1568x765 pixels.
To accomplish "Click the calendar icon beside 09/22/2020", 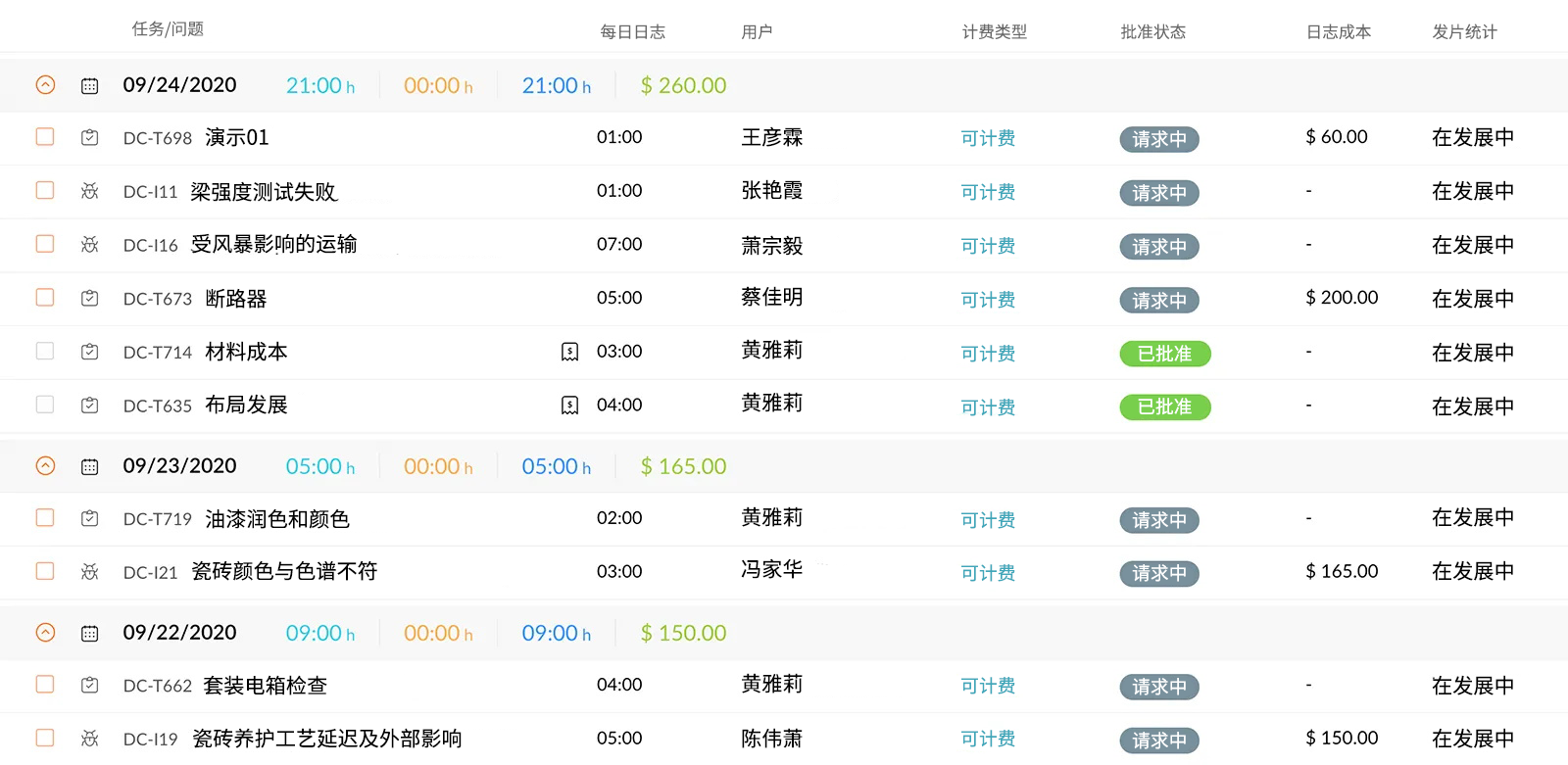I will coord(89,634).
